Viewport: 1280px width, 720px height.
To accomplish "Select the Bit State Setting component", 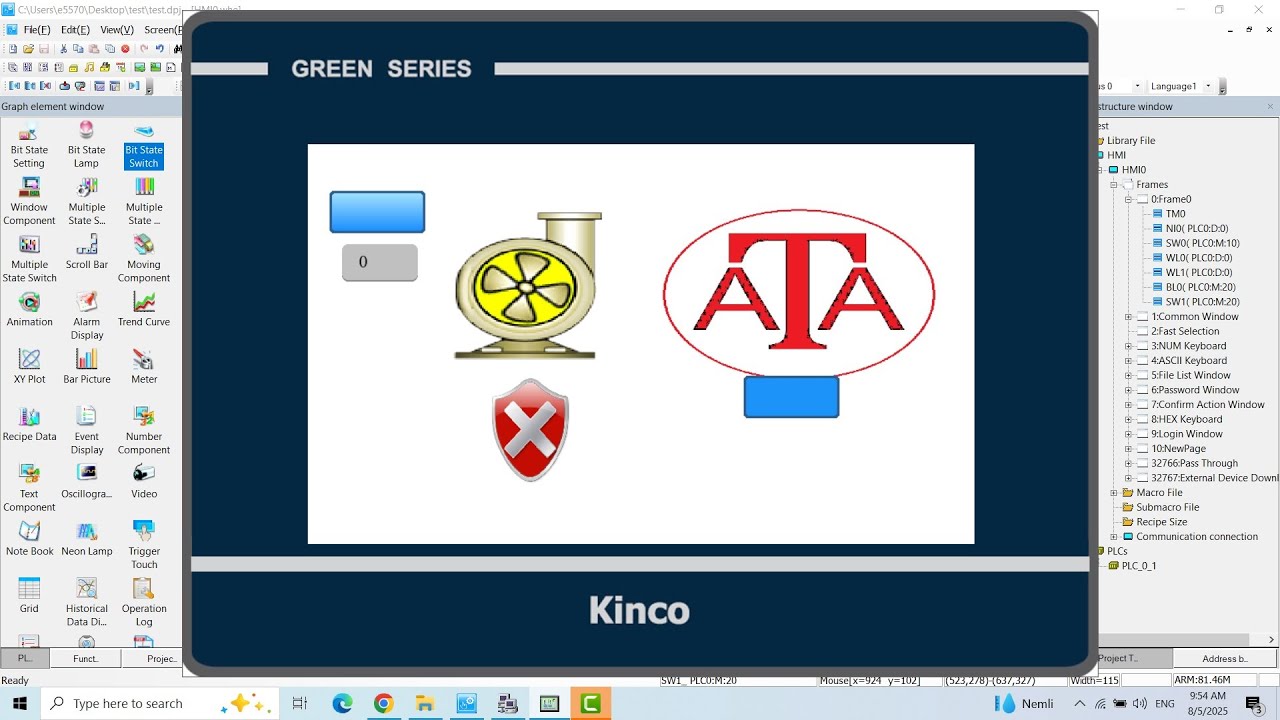I will pos(29,145).
